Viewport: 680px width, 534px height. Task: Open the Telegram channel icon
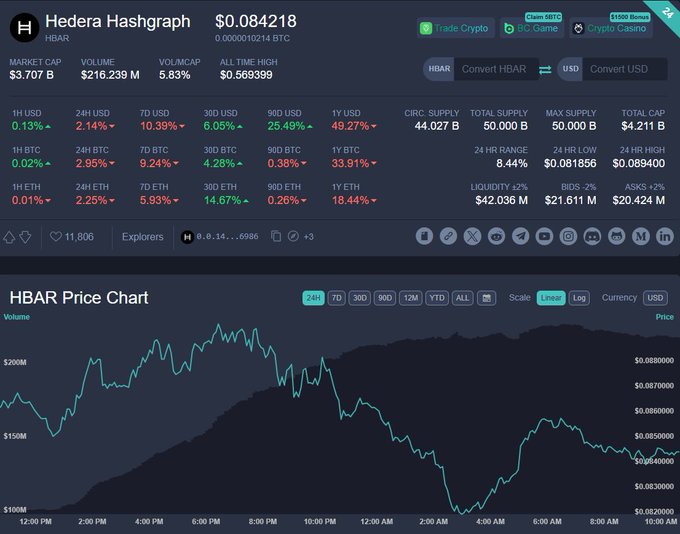520,236
